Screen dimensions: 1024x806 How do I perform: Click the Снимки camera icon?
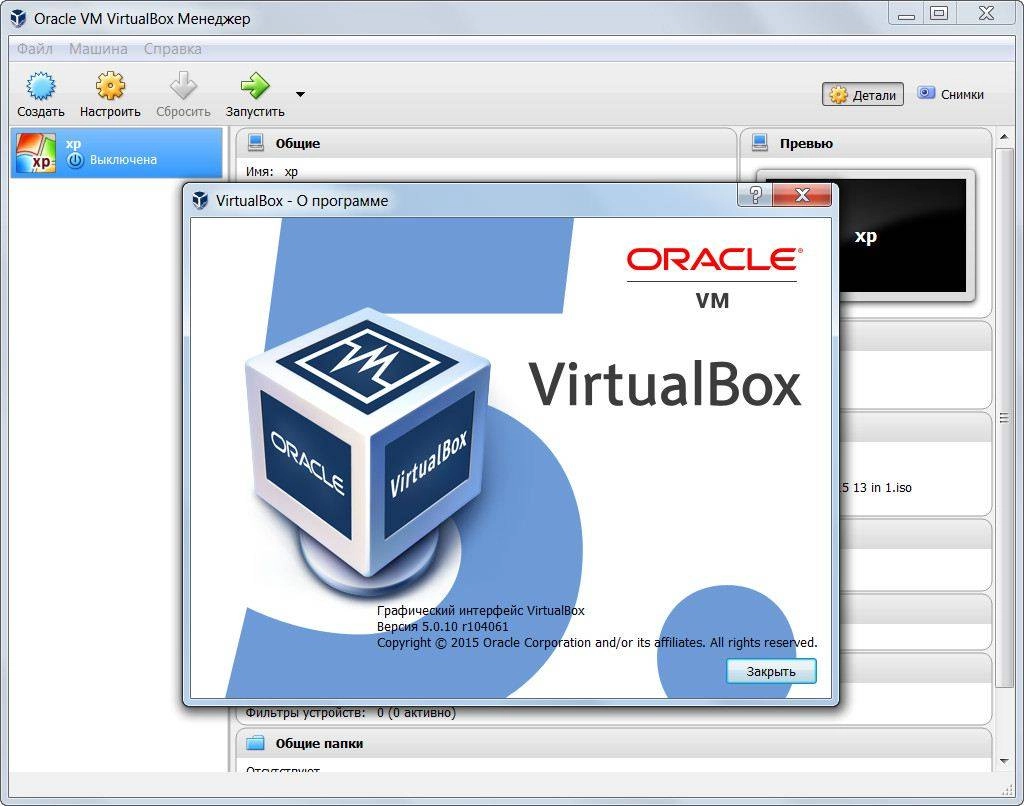[926, 93]
